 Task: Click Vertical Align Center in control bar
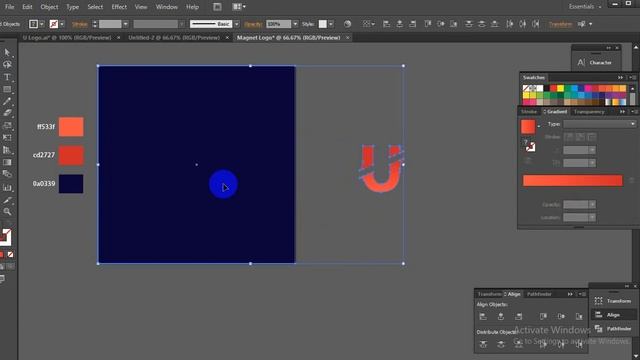click(441, 24)
